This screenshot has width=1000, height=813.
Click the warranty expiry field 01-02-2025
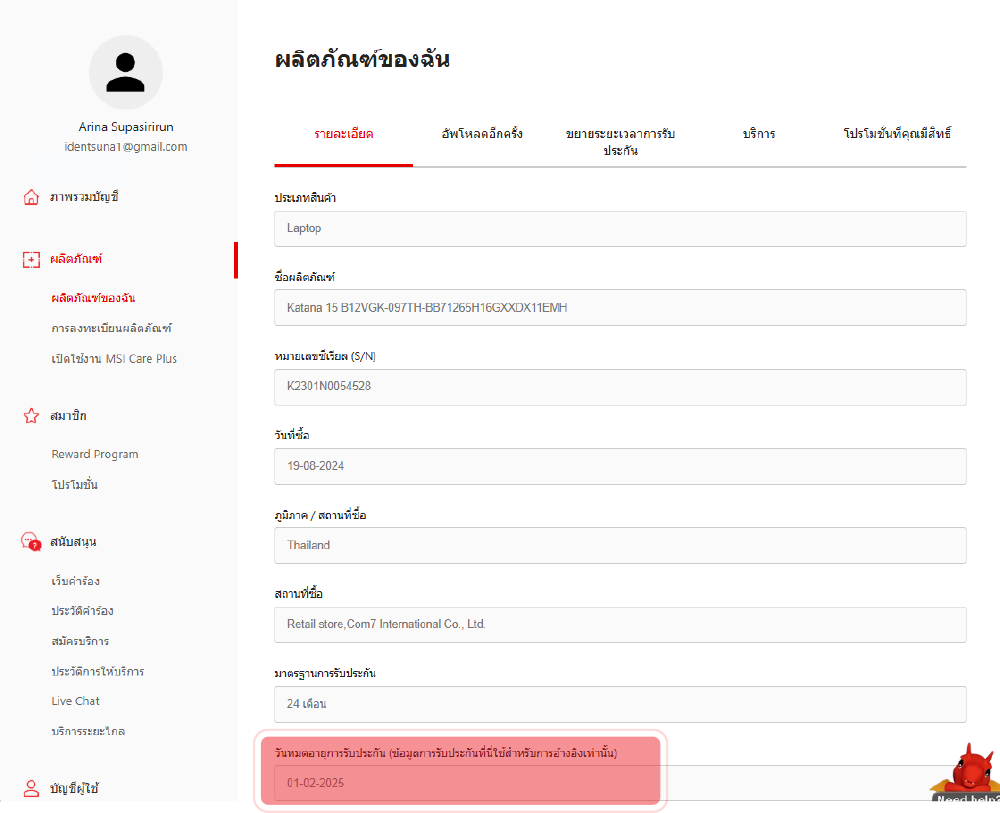tap(620, 783)
